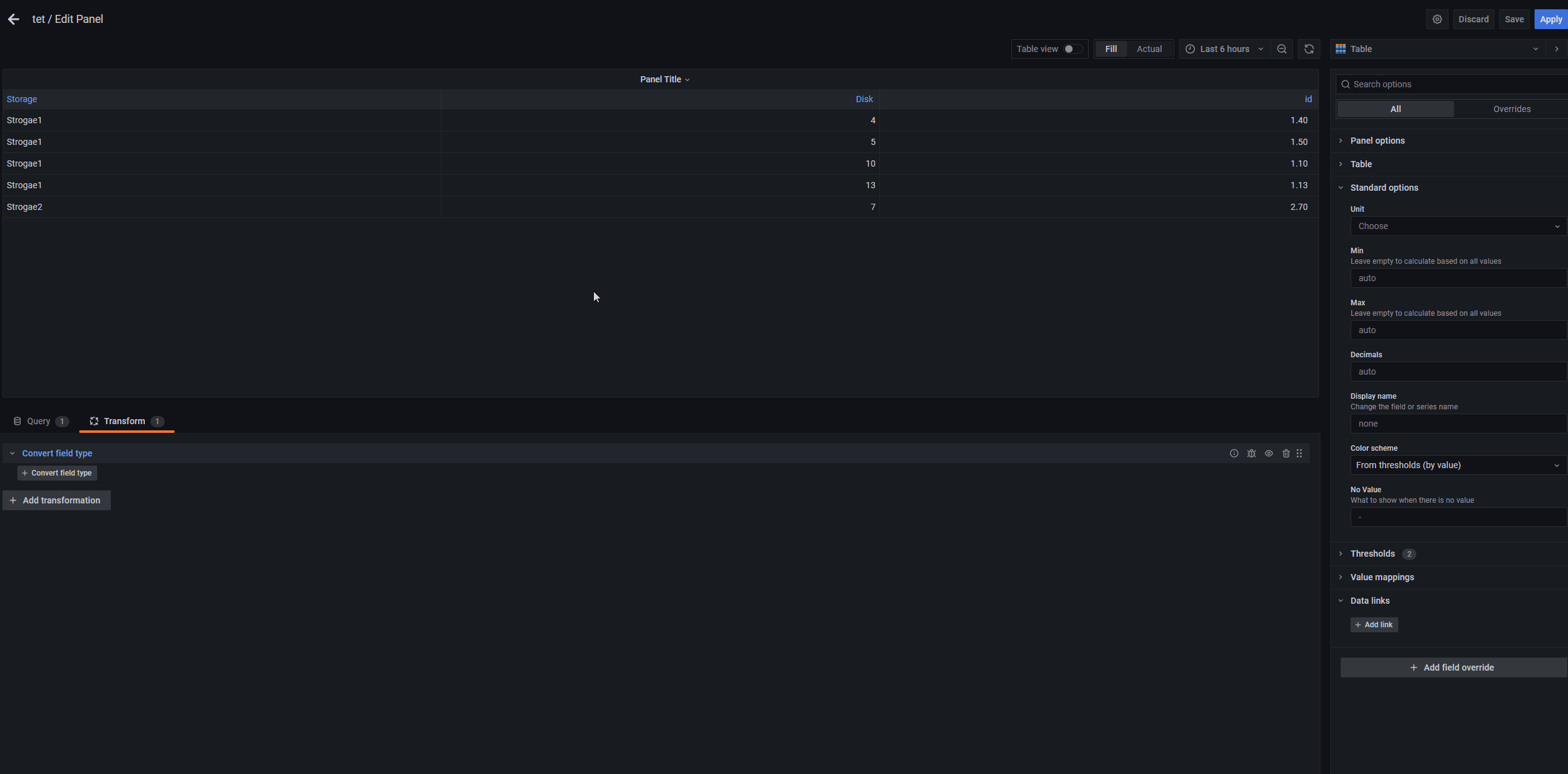Apply the panel changes
The height and width of the screenshot is (774, 1568).
point(1551,19)
